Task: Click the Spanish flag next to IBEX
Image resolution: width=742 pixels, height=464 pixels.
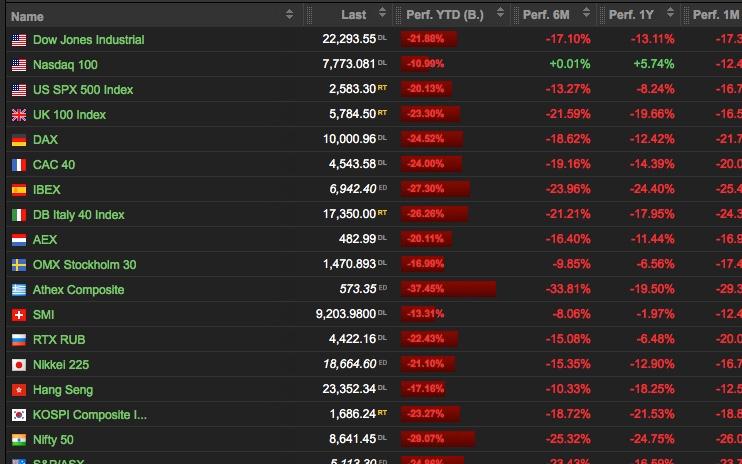Action: click(x=18, y=190)
